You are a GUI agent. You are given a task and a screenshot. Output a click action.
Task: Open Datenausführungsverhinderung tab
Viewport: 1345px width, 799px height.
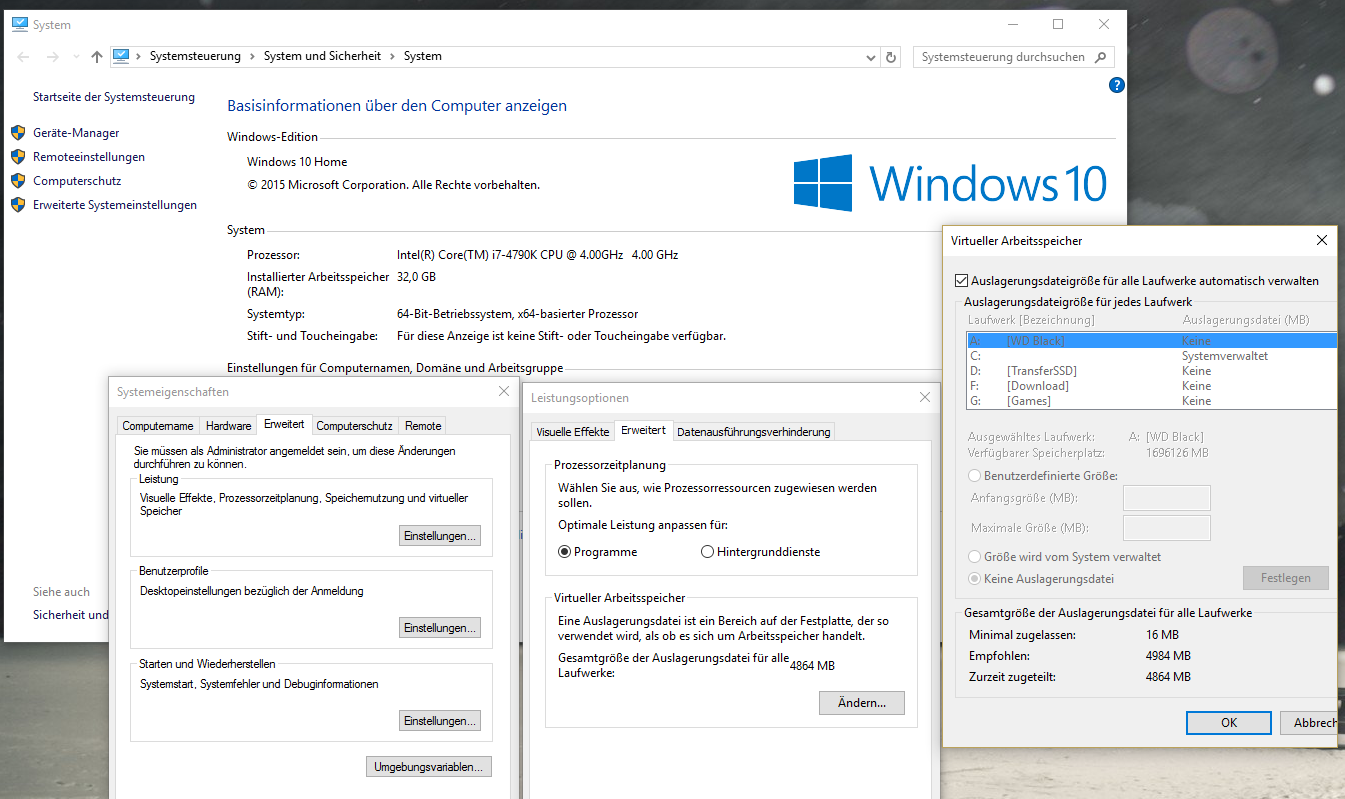pyautogui.click(x=753, y=432)
